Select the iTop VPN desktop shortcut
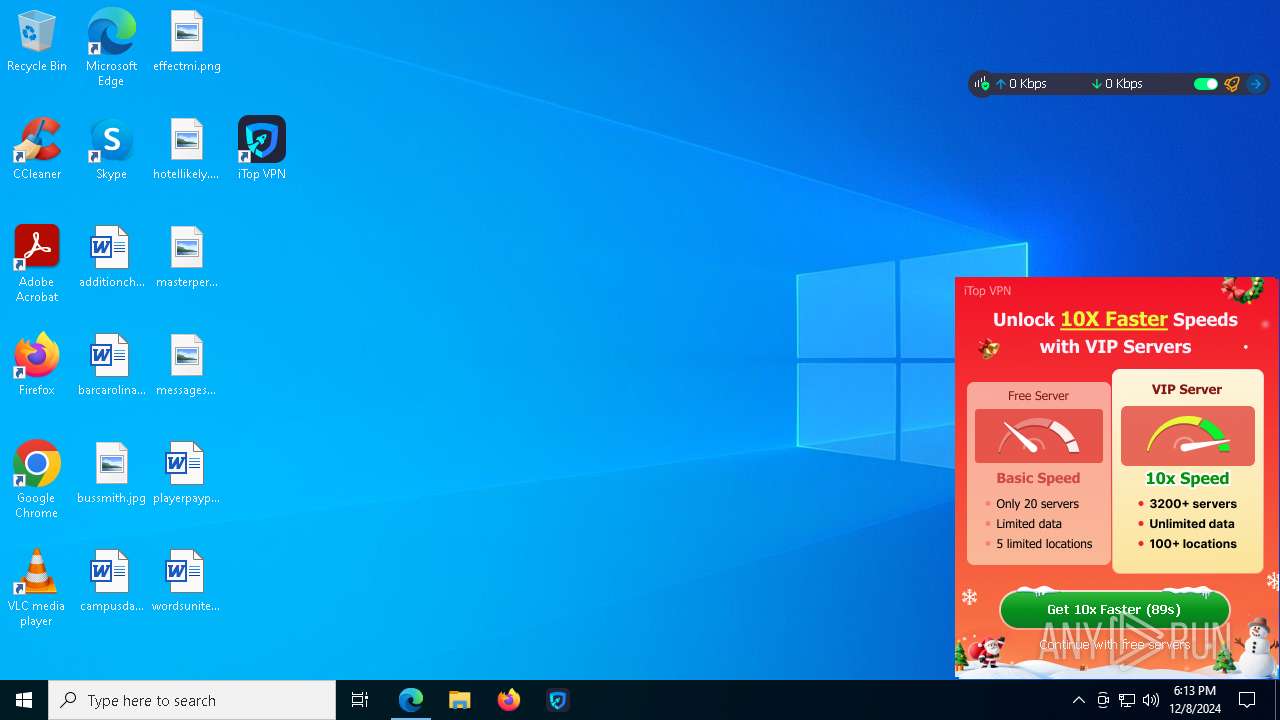1280x720 pixels. pyautogui.click(x=262, y=150)
